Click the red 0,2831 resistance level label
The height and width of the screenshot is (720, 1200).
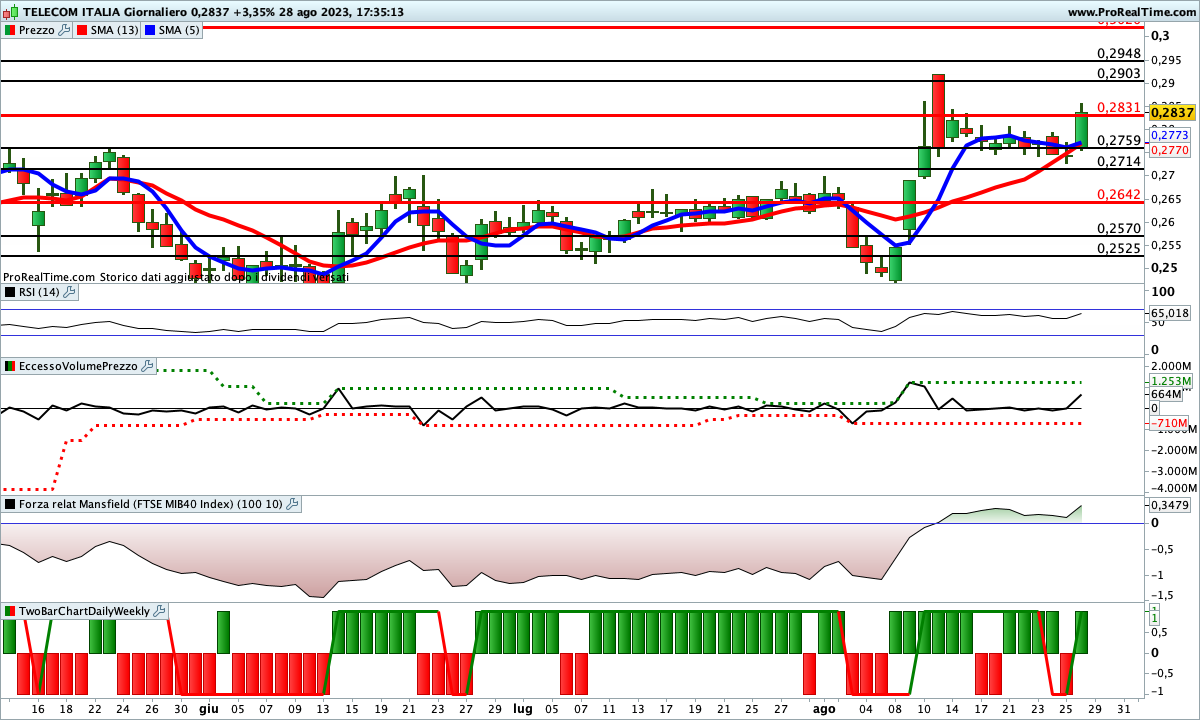[x=1118, y=107]
